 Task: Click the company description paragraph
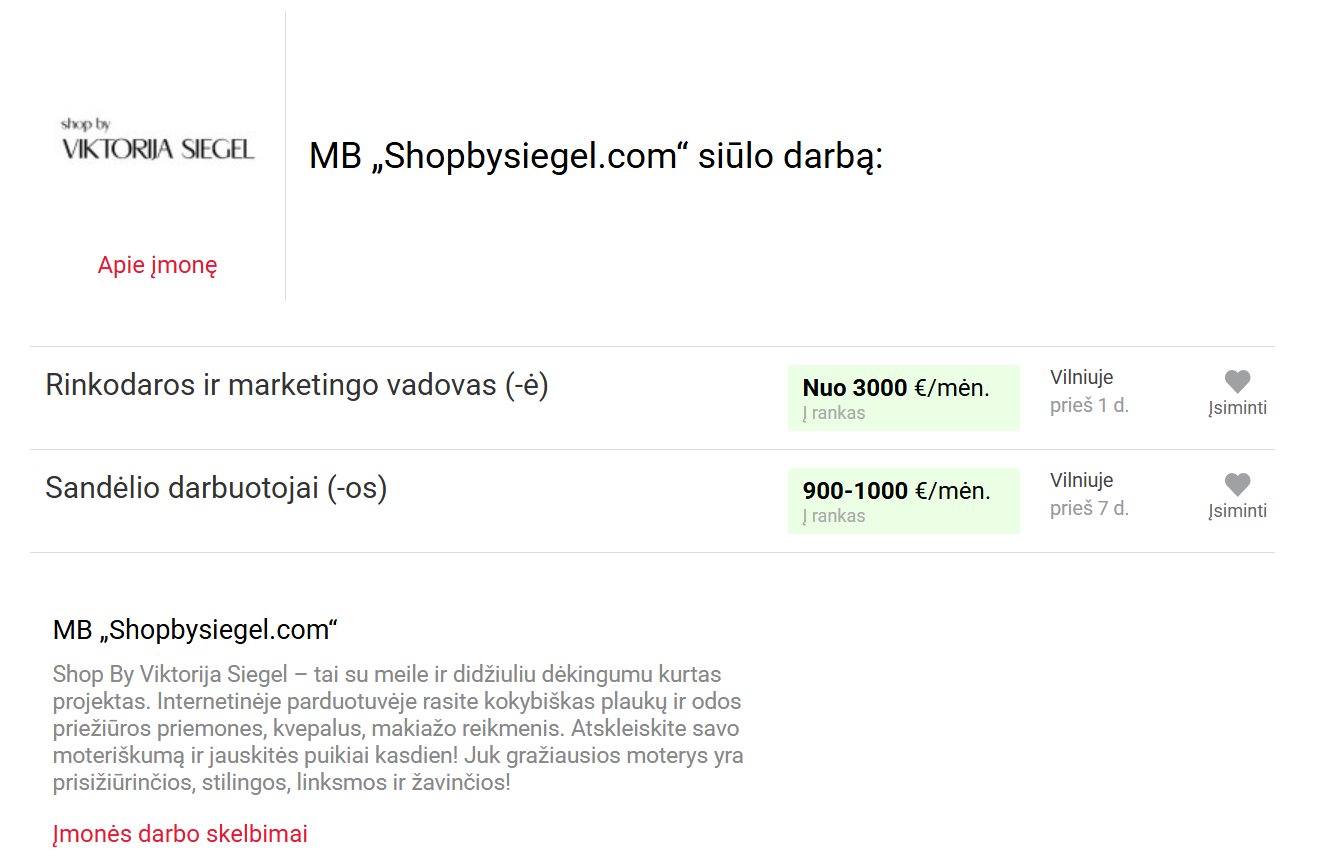click(398, 727)
